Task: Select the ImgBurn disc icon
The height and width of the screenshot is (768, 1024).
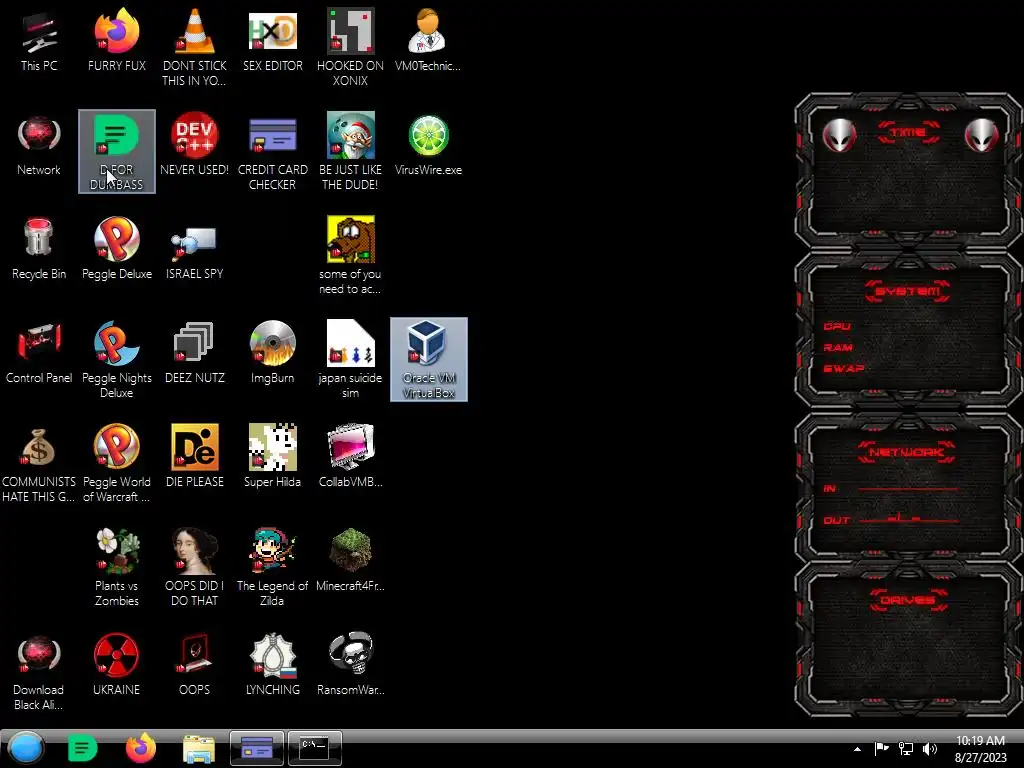Action: tap(272, 352)
